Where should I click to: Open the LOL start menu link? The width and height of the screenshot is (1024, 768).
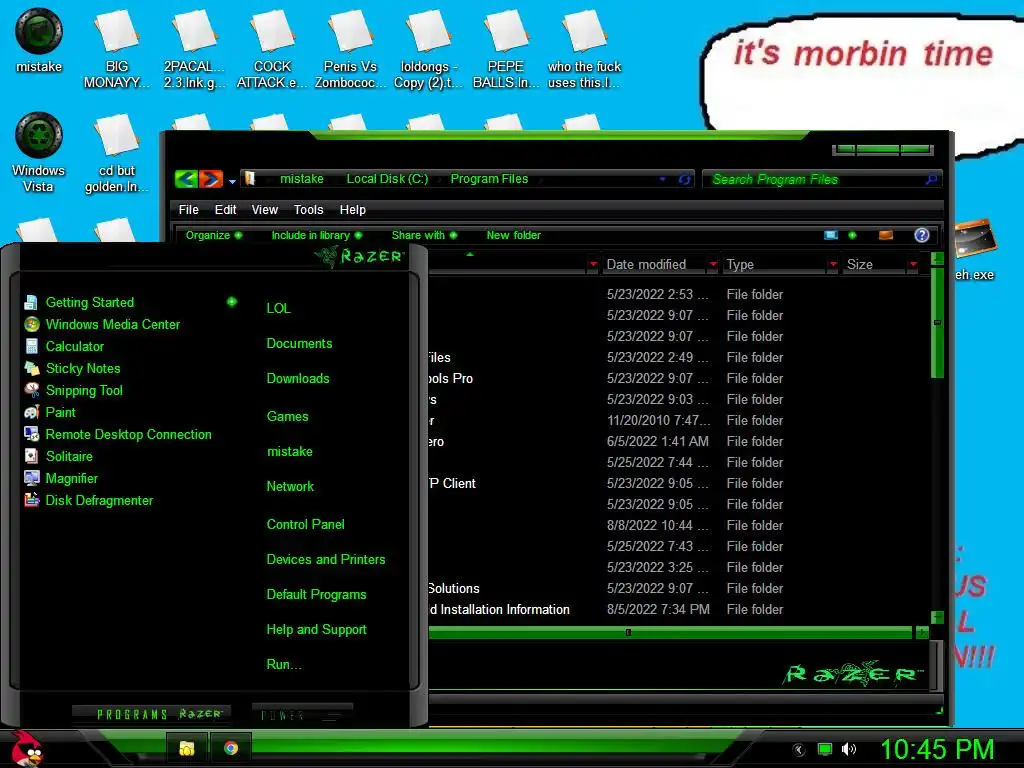(278, 308)
